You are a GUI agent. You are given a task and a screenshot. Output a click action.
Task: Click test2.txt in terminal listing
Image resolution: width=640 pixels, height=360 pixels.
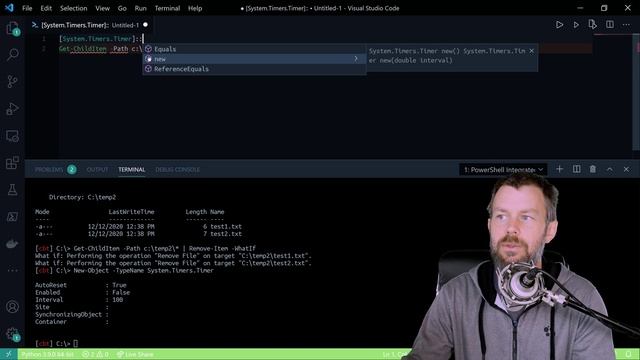[226, 234]
